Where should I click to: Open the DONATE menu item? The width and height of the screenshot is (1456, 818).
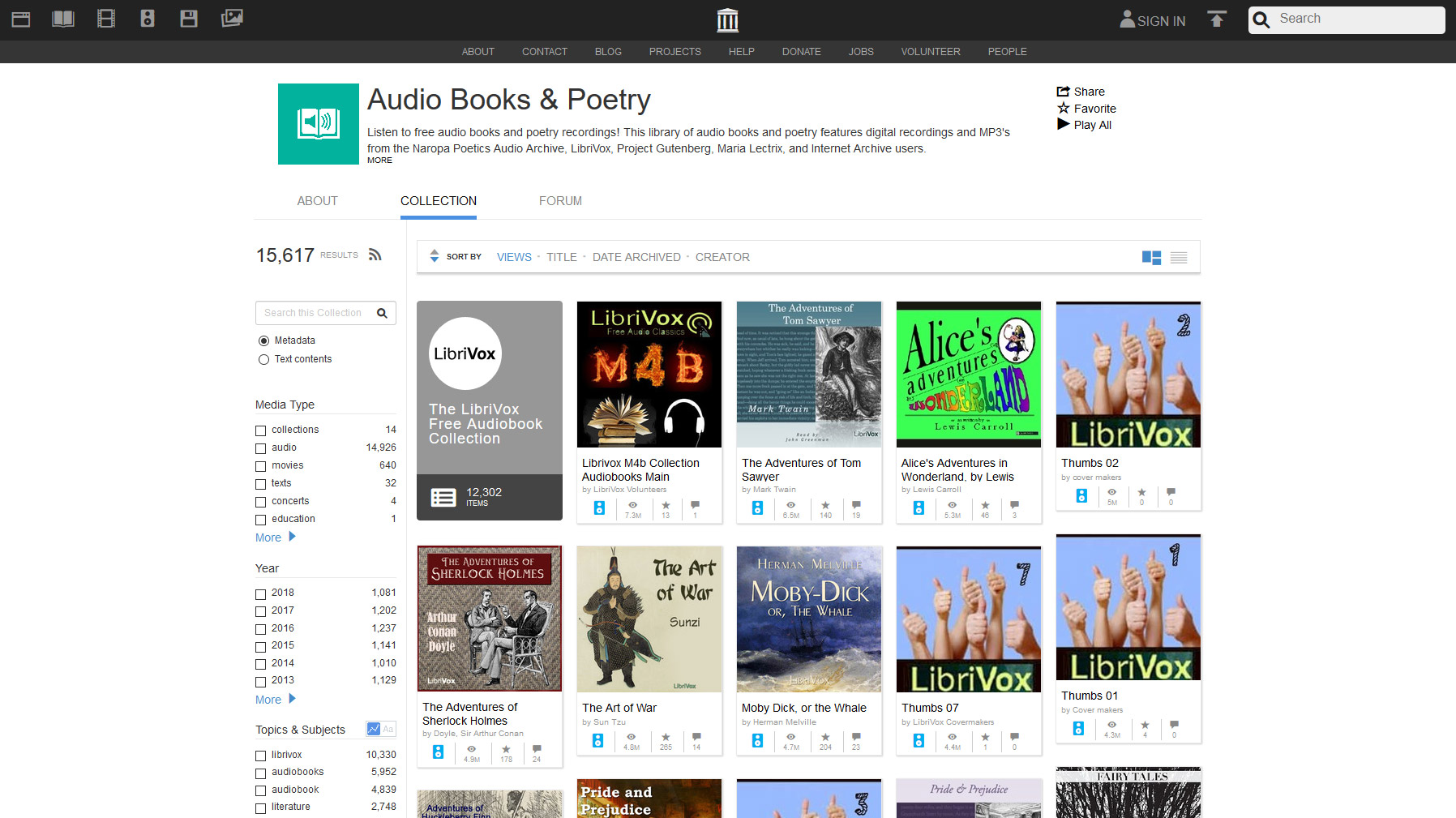point(801,52)
